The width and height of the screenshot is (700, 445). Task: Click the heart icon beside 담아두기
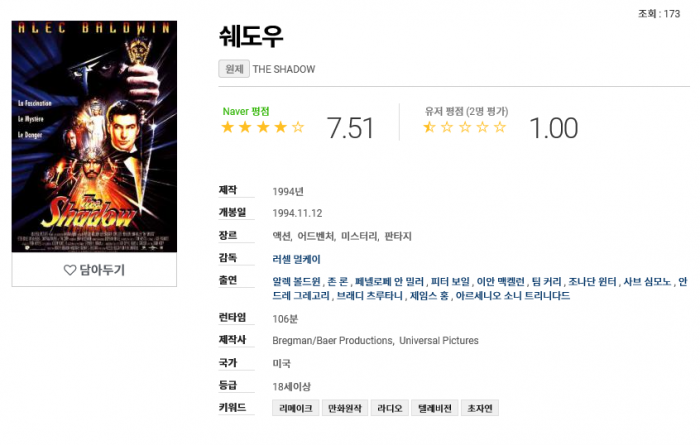[70, 270]
